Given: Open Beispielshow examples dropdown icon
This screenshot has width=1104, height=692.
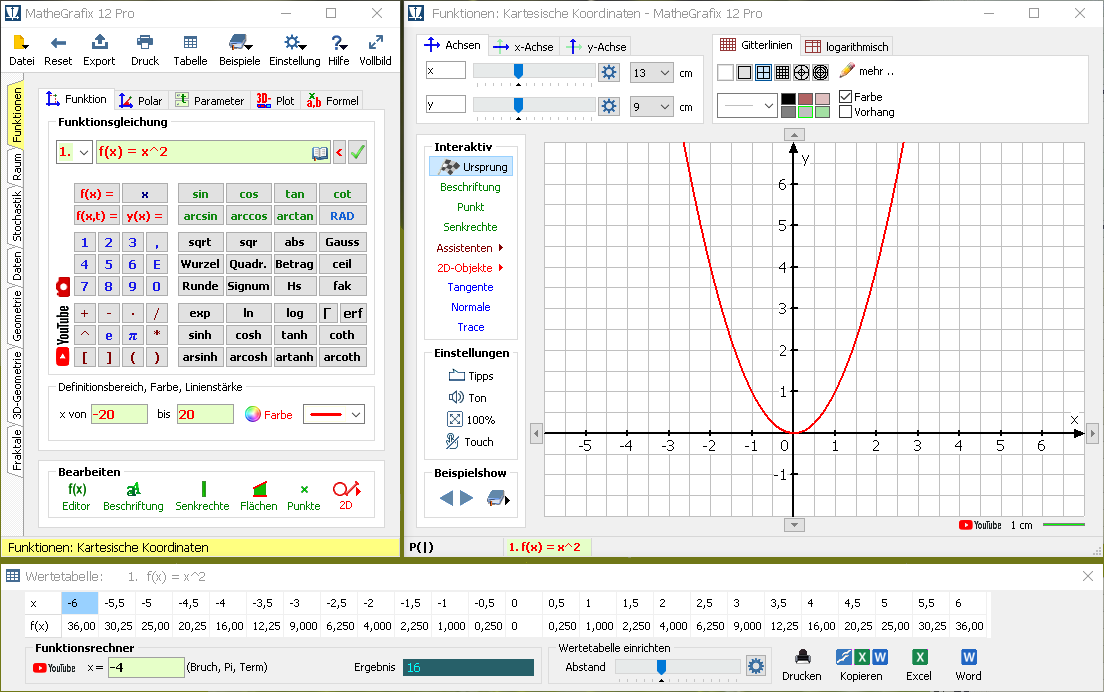Looking at the screenshot, I should 498,499.
